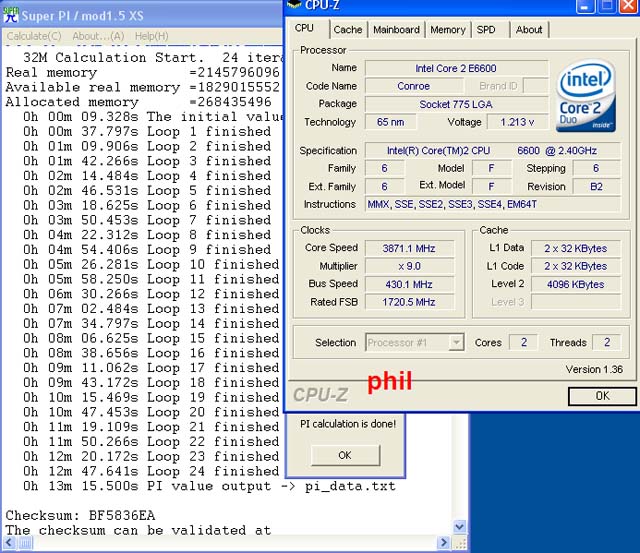Click the horizontal scrollbar right arrow
The width and height of the screenshot is (640, 553).
pos(443,542)
